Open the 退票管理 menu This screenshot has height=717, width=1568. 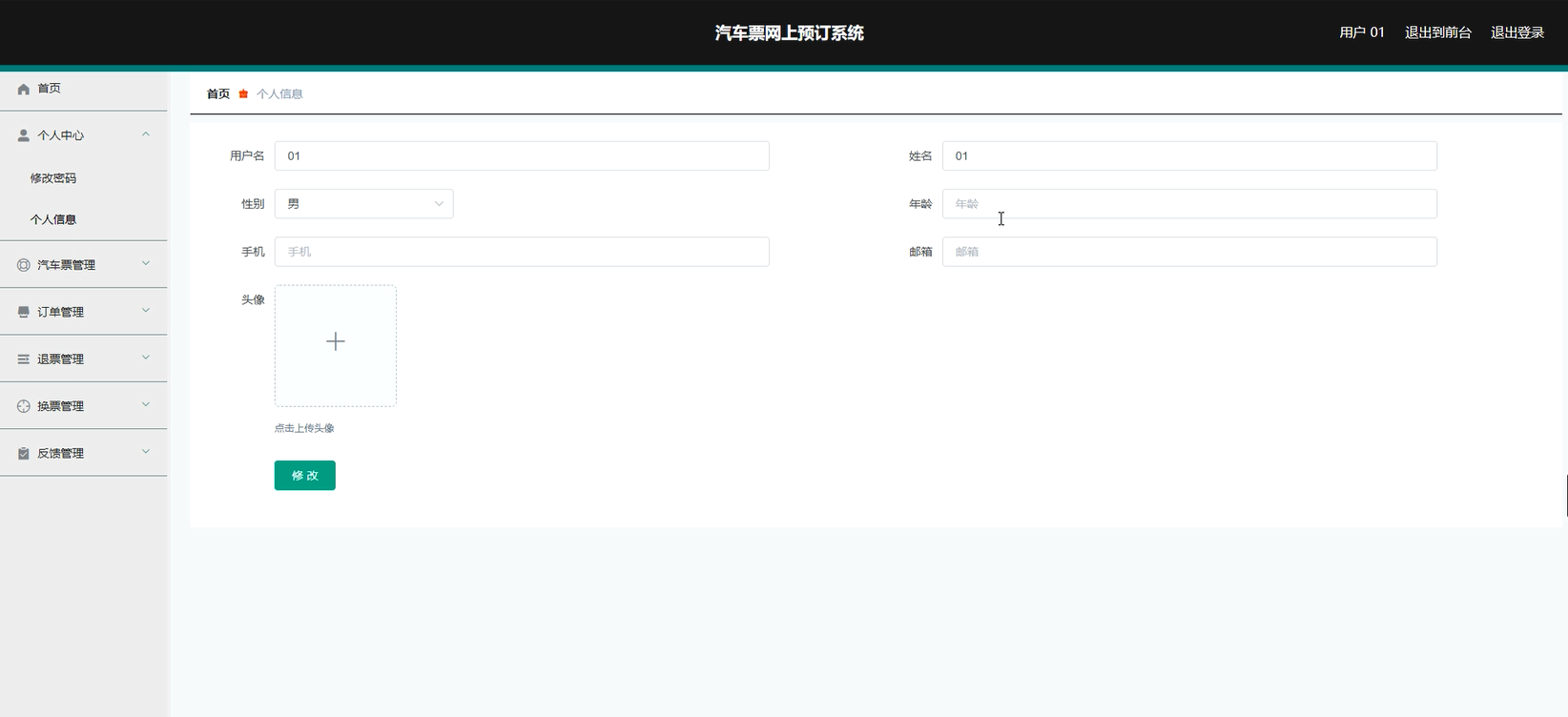pos(84,359)
